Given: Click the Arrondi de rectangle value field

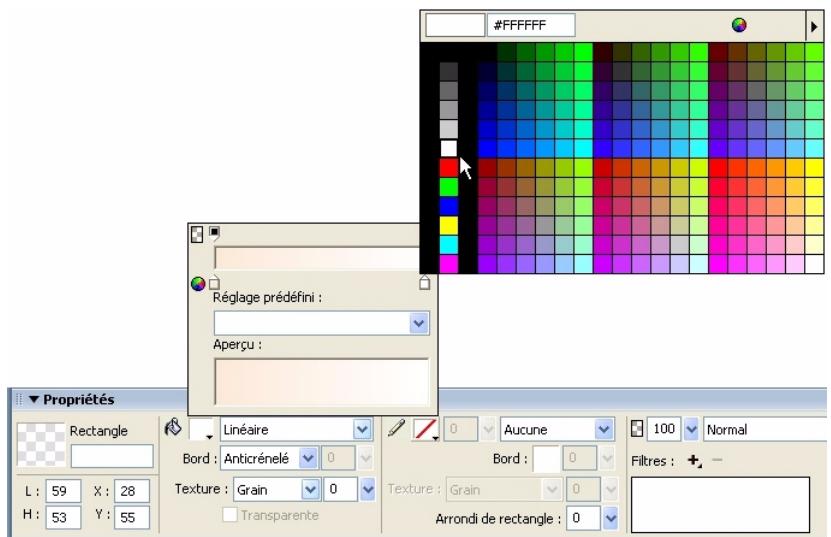Looking at the screenshot, I should (x=583, y=518).
